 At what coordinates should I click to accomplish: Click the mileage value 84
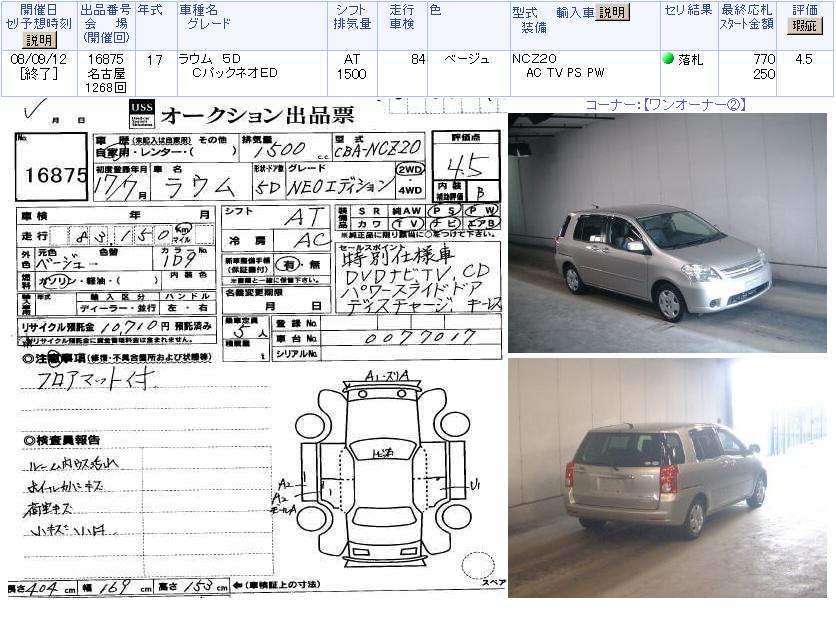coord(418,59)
